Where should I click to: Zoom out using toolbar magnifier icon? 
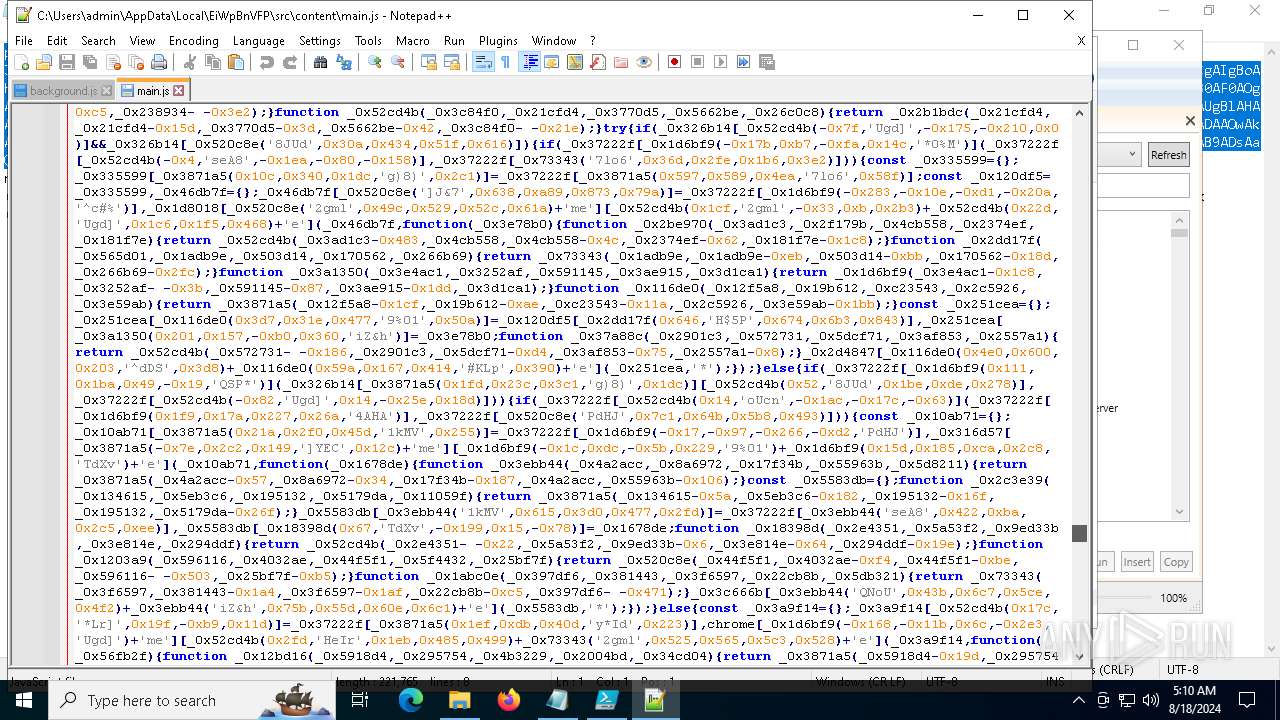[x=398, y=62]
